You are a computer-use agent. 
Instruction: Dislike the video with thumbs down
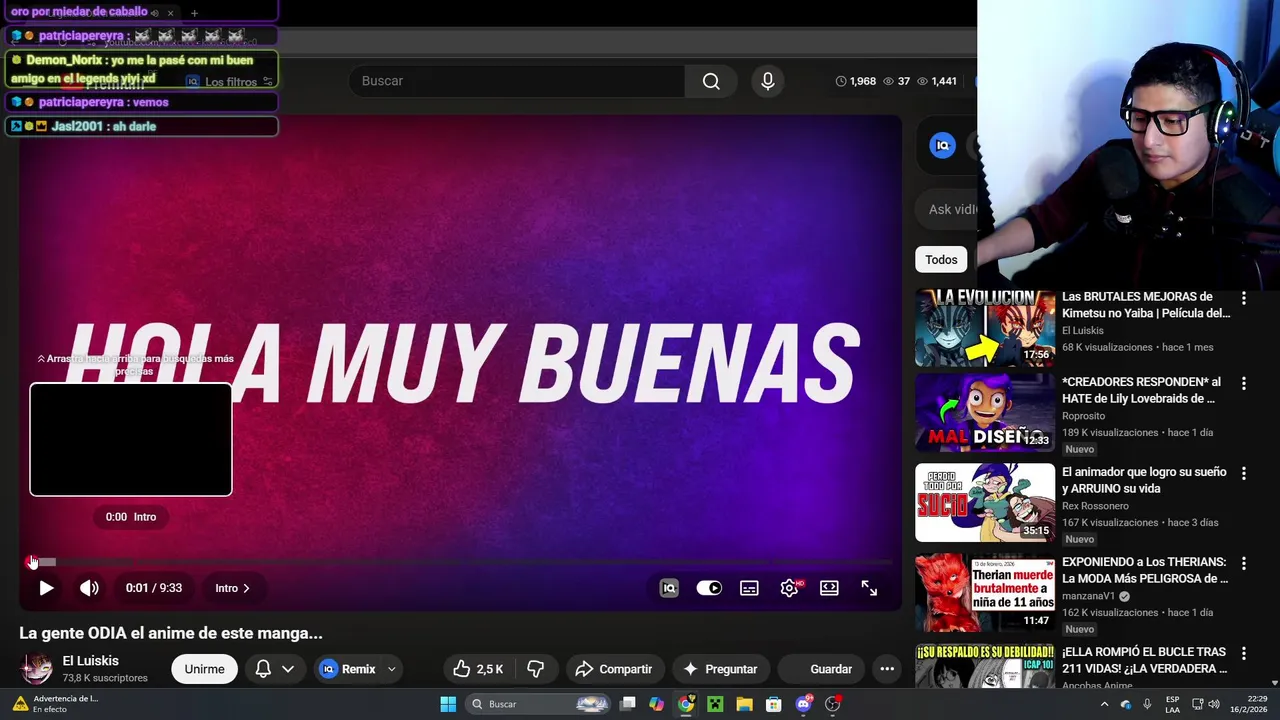(x=536, y=669)
